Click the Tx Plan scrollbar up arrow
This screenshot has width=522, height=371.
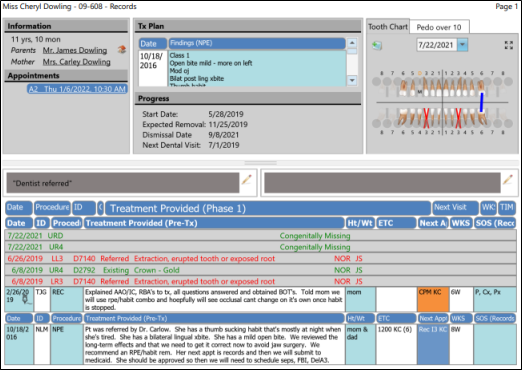(352, 43)
